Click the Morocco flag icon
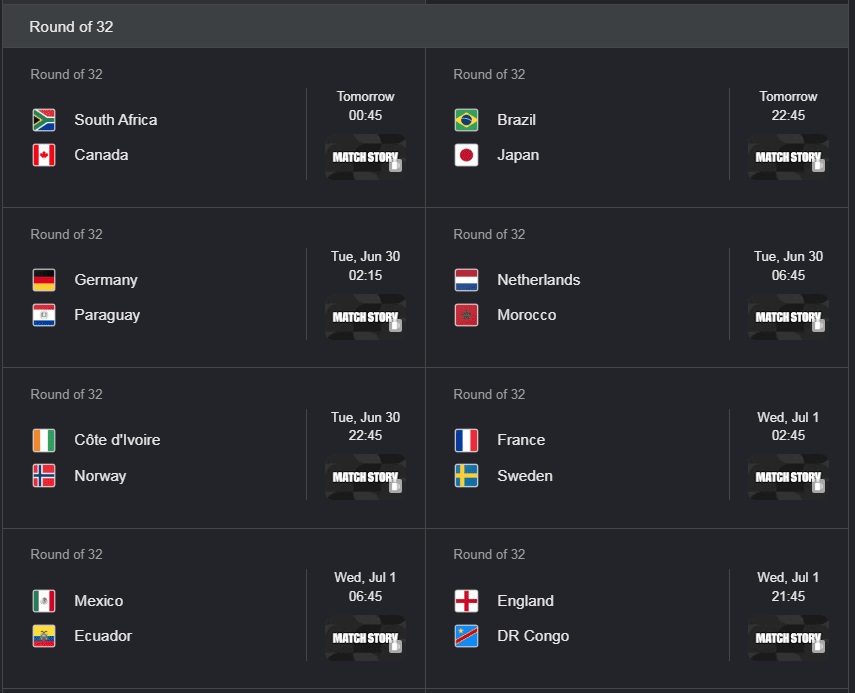Viewport: 855px width, 693px height. point(466,315)
